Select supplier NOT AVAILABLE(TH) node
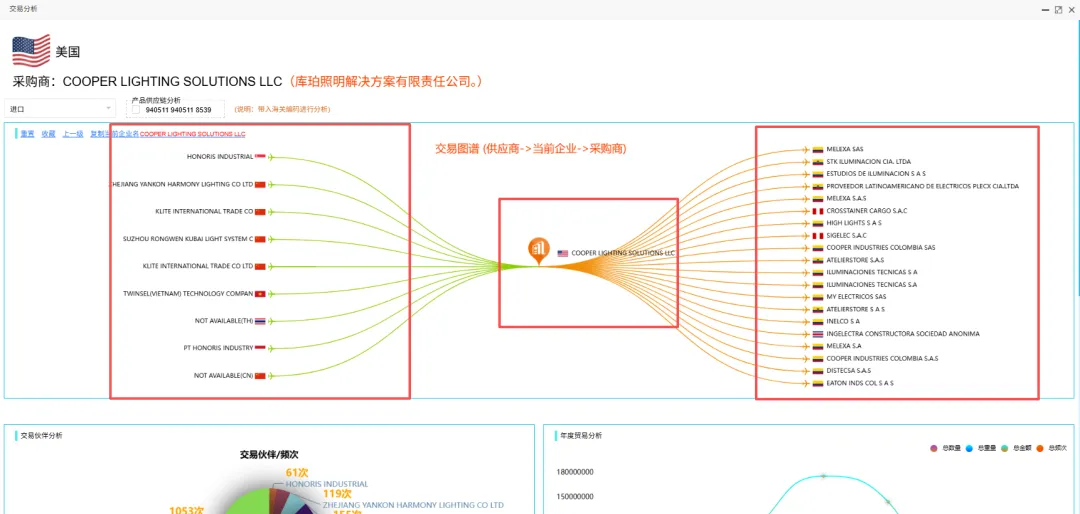The image size is (1080, 514). click(224, 321)
